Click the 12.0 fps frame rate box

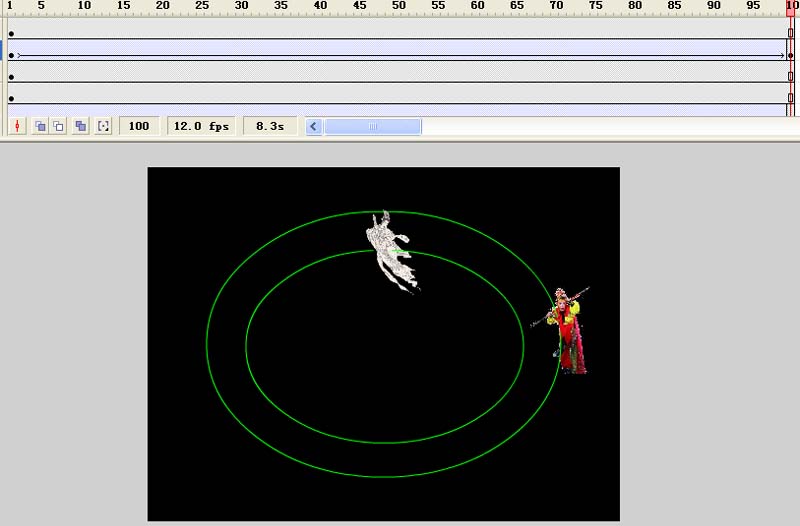(x=201, y=126)
